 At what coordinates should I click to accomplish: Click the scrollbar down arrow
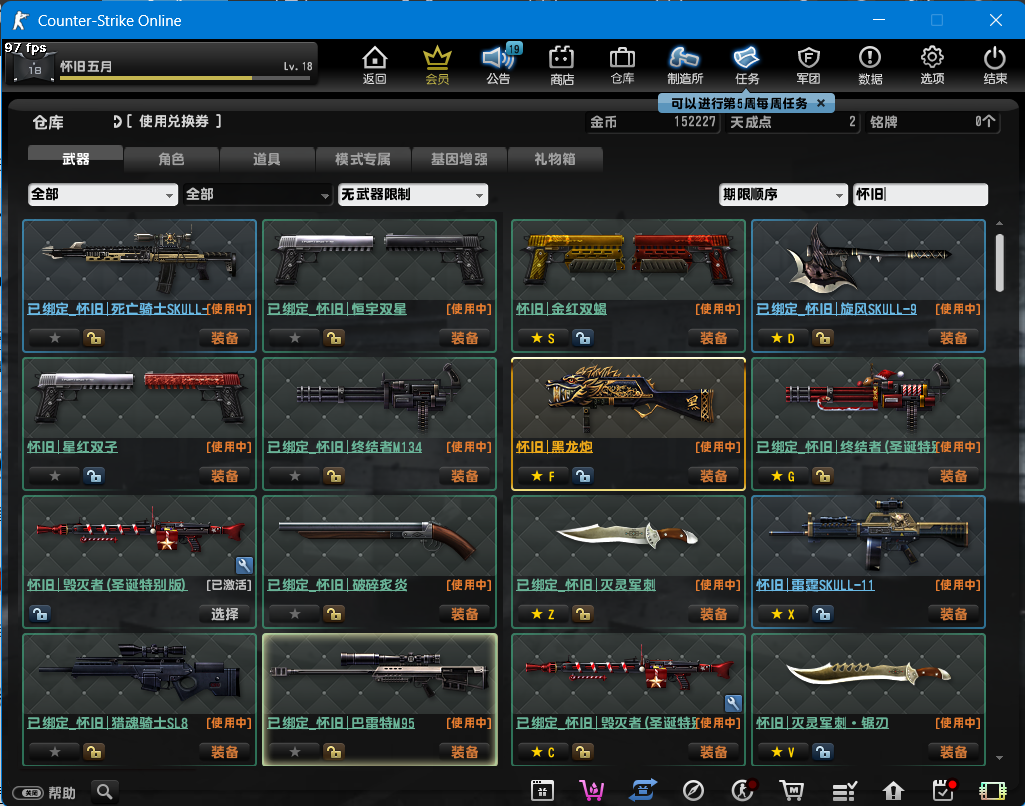click(1000, 758)
